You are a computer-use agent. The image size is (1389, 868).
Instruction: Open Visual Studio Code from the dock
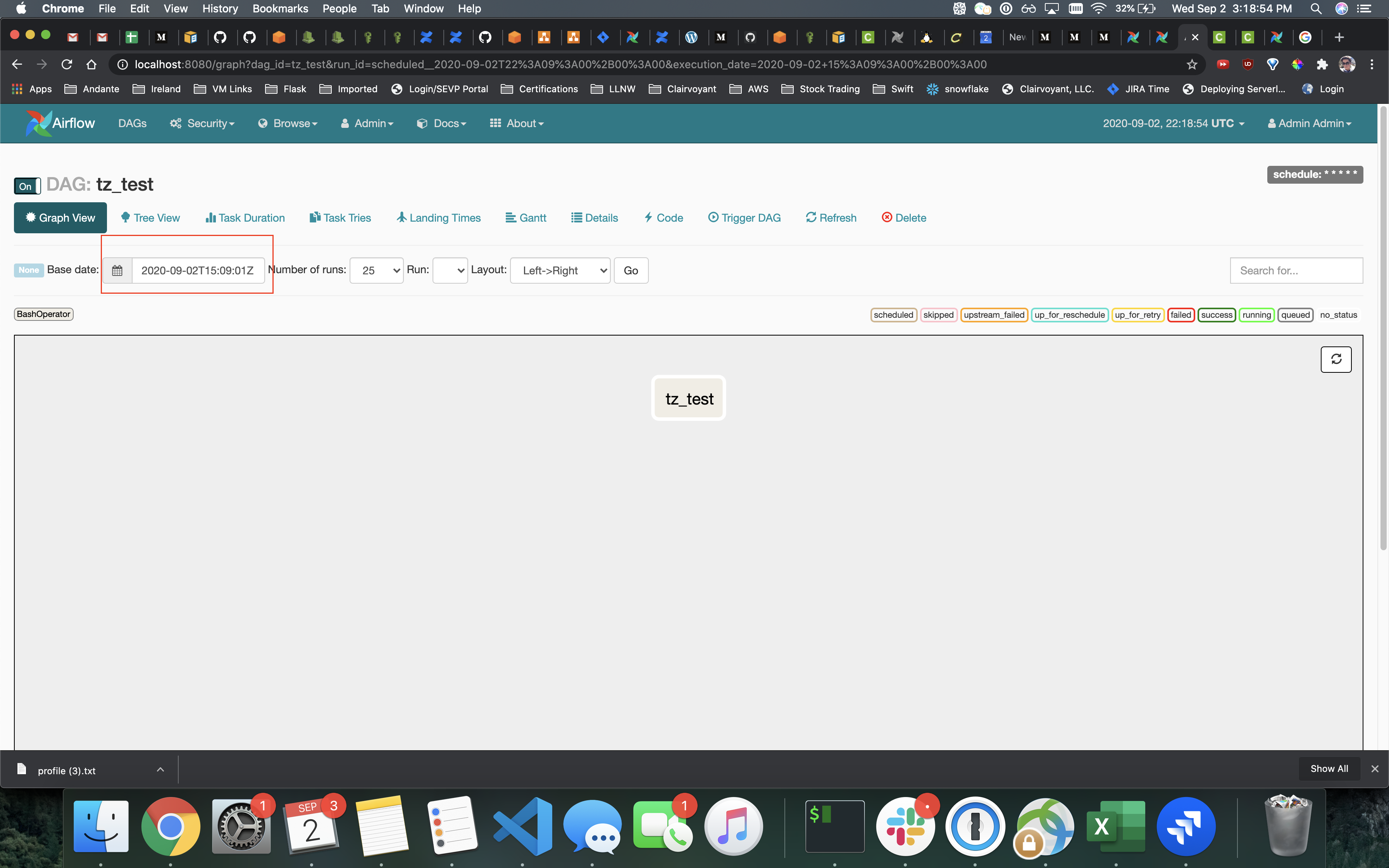[x=522, y=826]
